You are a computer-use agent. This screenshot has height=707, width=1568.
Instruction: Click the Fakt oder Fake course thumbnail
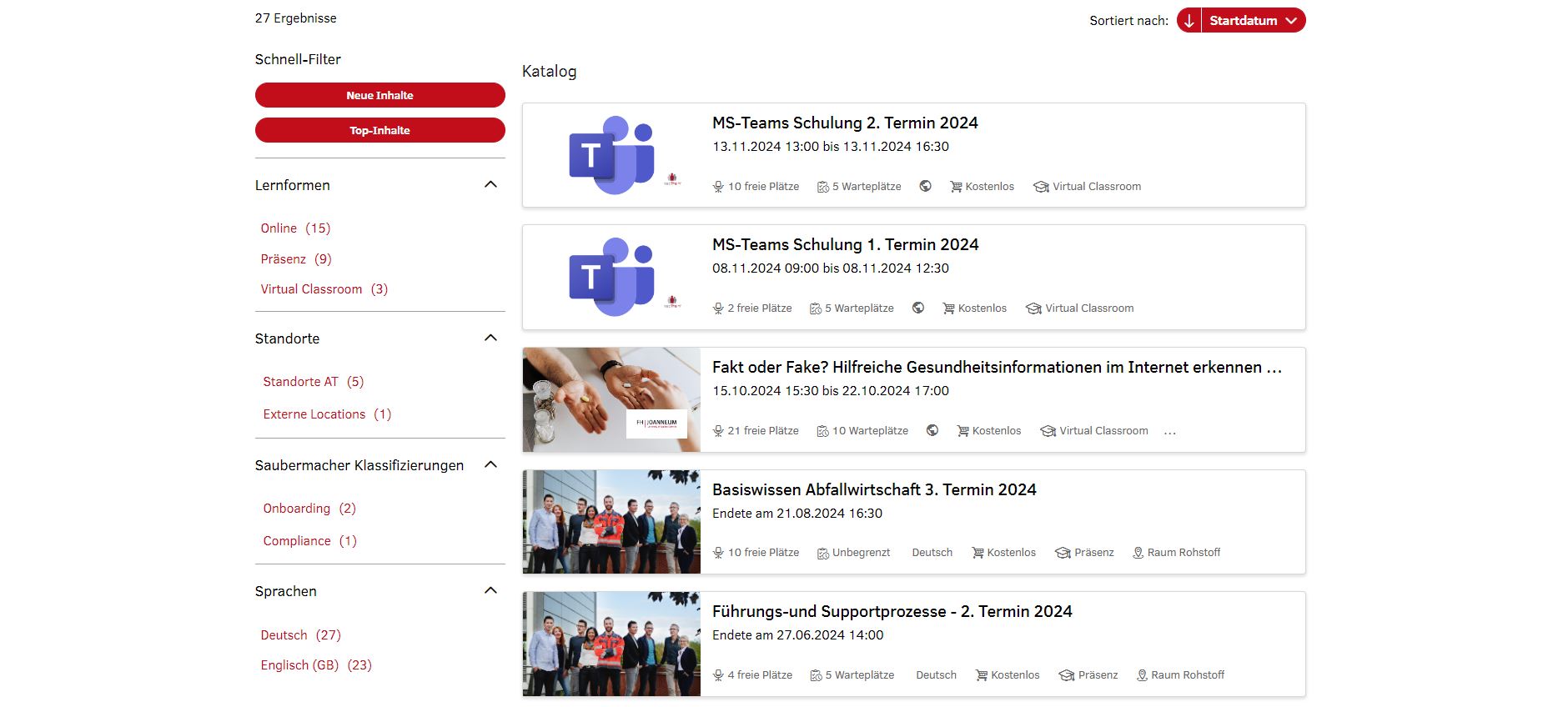tap(611, 400)
